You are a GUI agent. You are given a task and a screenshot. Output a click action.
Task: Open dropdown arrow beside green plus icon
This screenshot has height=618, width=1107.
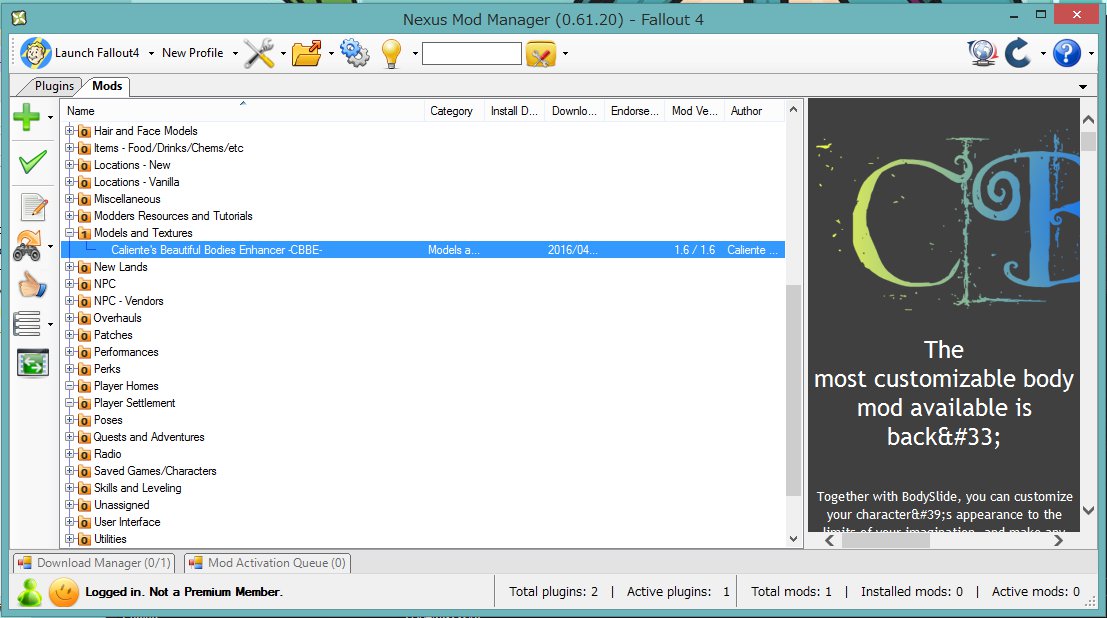coord(50,118)
